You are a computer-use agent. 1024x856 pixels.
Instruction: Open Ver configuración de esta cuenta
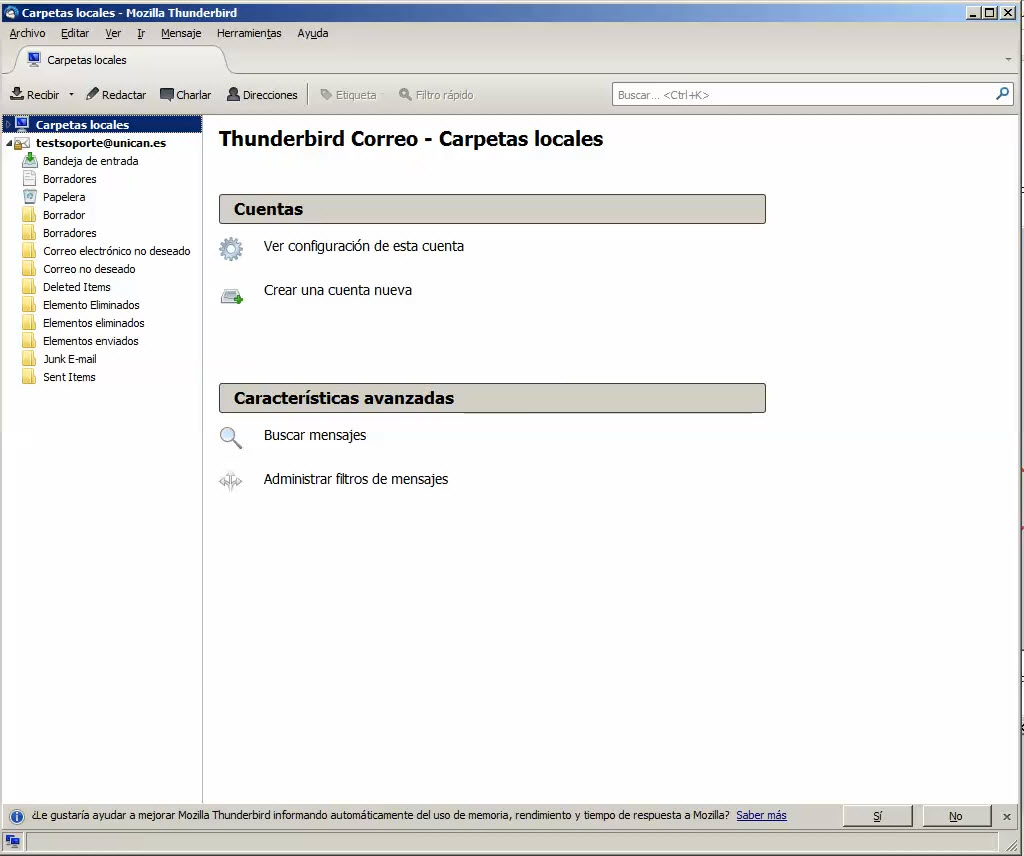point(363,246)
